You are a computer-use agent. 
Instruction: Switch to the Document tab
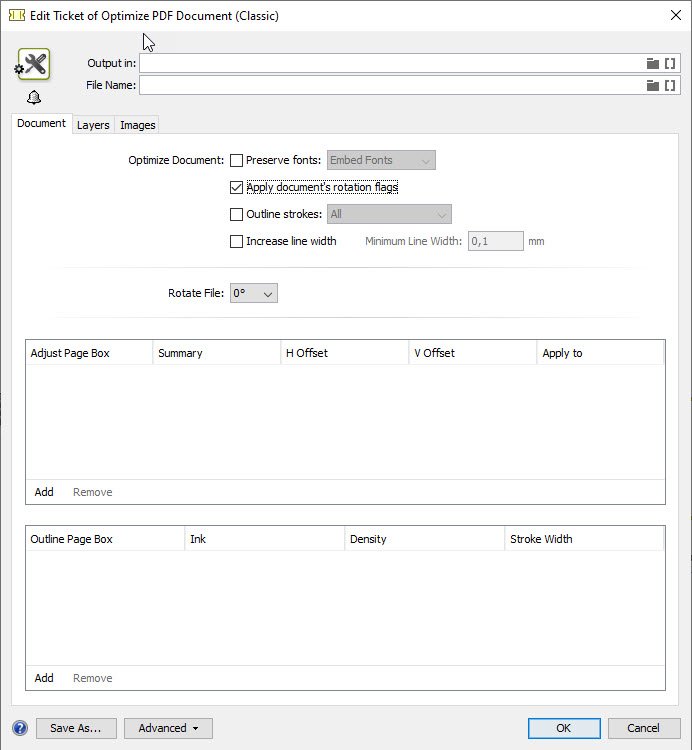tap(42, 123)
